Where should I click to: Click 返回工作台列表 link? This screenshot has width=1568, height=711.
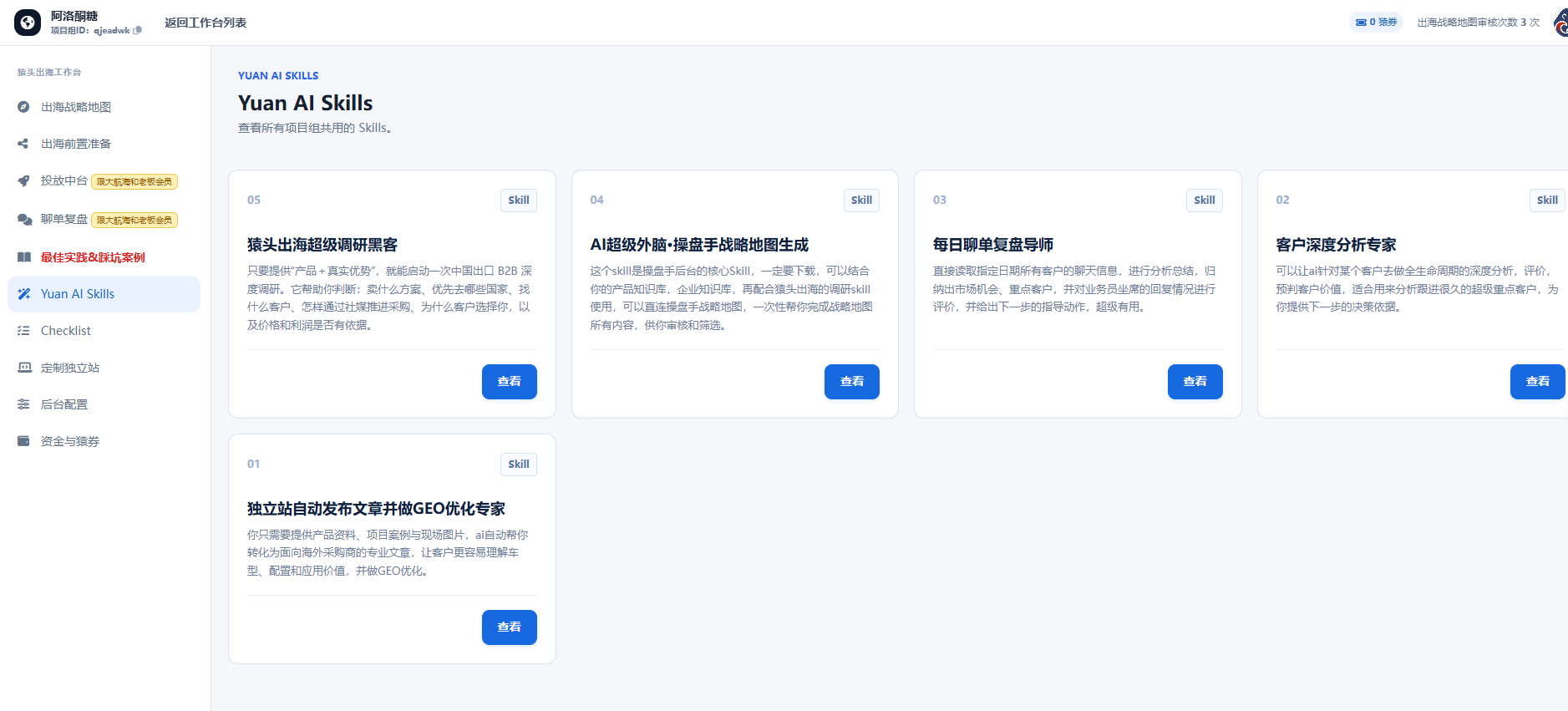click(x=206, y=23)
